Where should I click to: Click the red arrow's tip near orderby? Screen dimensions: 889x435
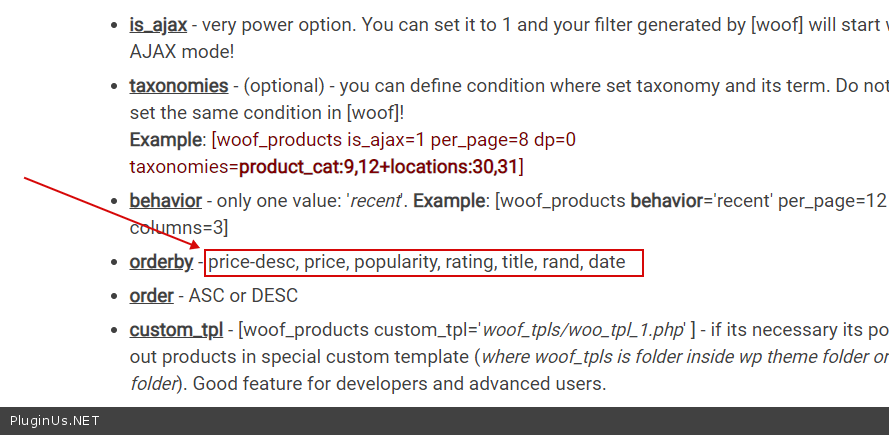pos(198,248)
